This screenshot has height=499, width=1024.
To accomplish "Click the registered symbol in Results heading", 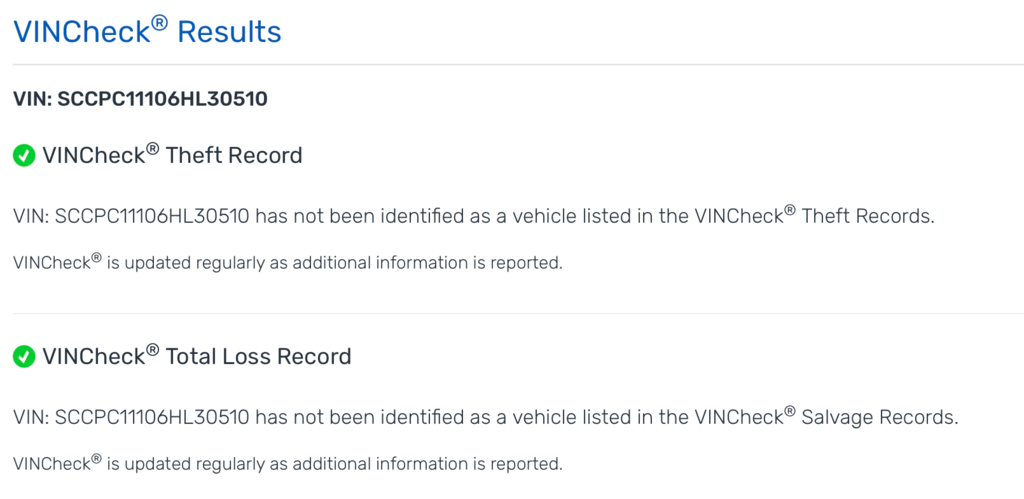I will [x=158, y=23].
